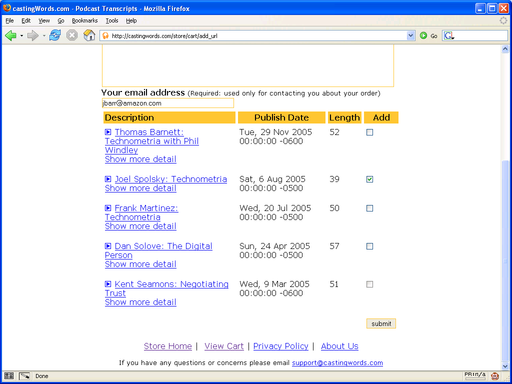Click the Length column header
512x384 pixels.
(345, 118)
